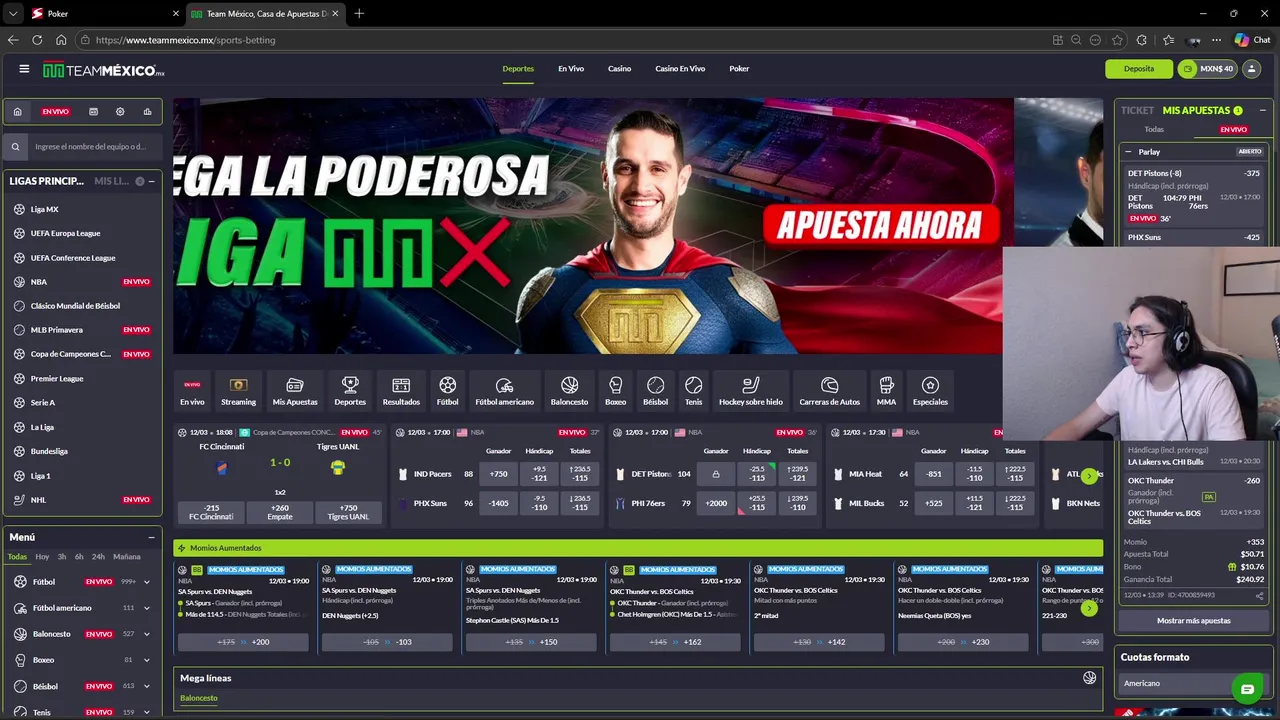Open the Resultados shortcut tile

[x=401, y=391]
